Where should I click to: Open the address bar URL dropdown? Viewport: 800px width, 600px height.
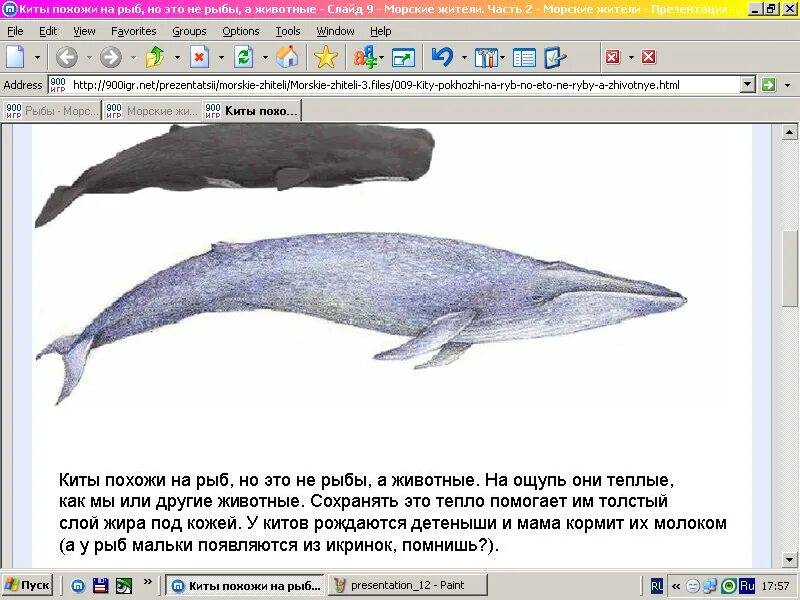point(745,85)
